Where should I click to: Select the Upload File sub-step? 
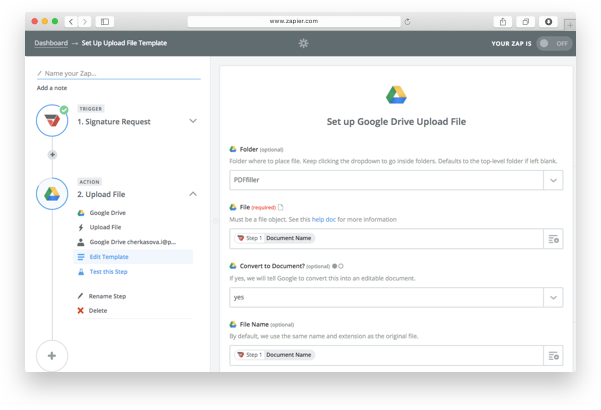[105, 227]
